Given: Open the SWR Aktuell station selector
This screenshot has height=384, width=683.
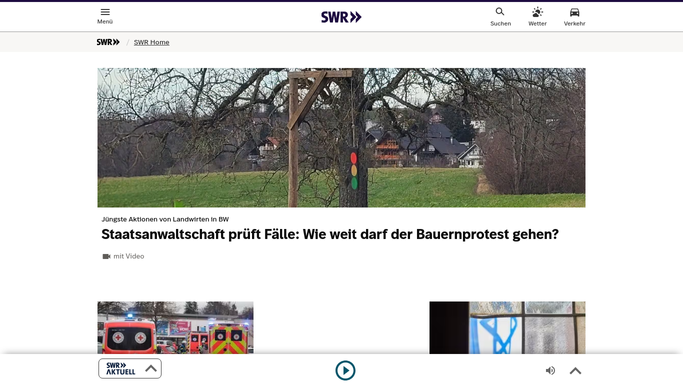Looking at the screenshot, I should [130, 368].
